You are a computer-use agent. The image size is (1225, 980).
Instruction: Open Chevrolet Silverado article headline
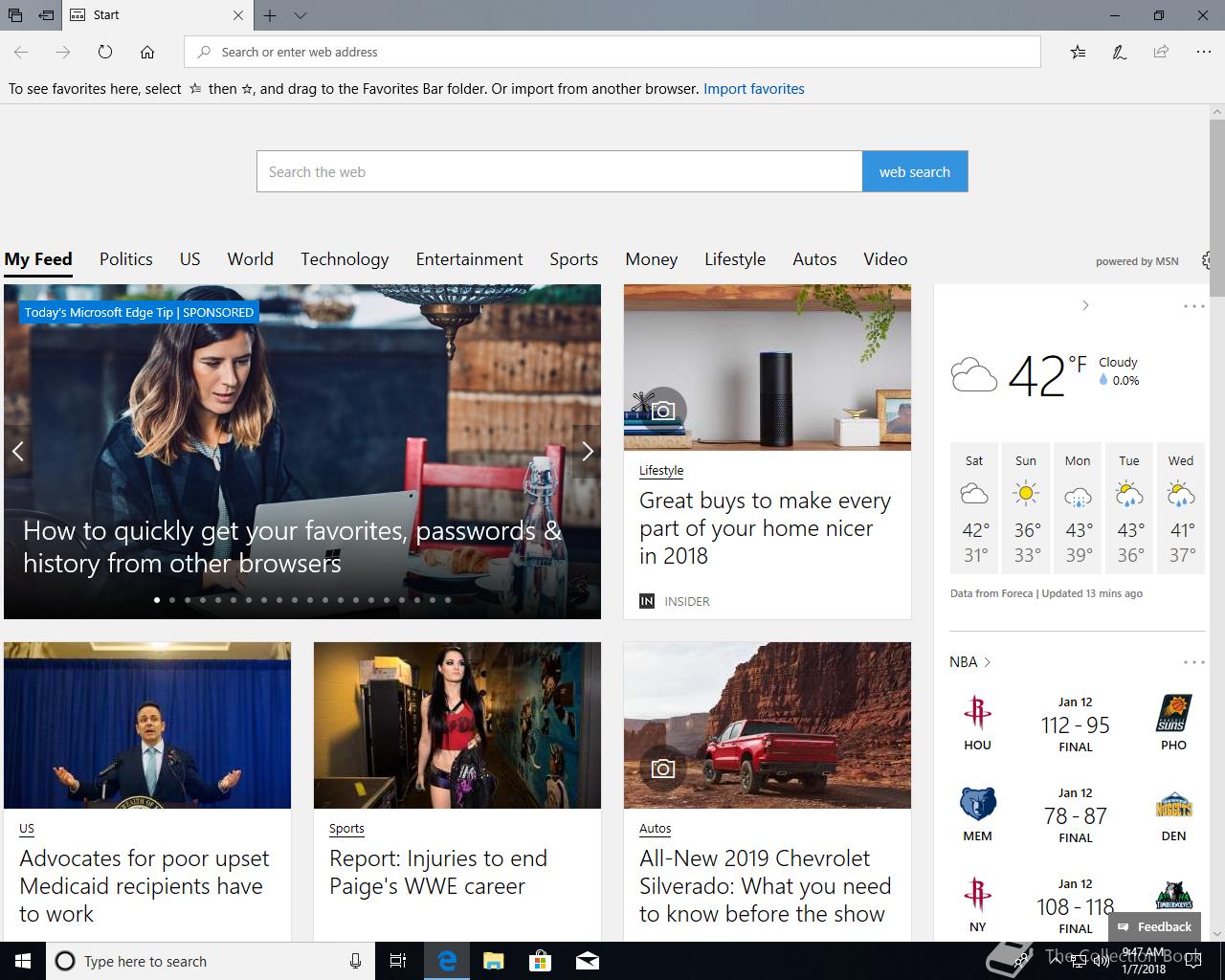[766, 886]
